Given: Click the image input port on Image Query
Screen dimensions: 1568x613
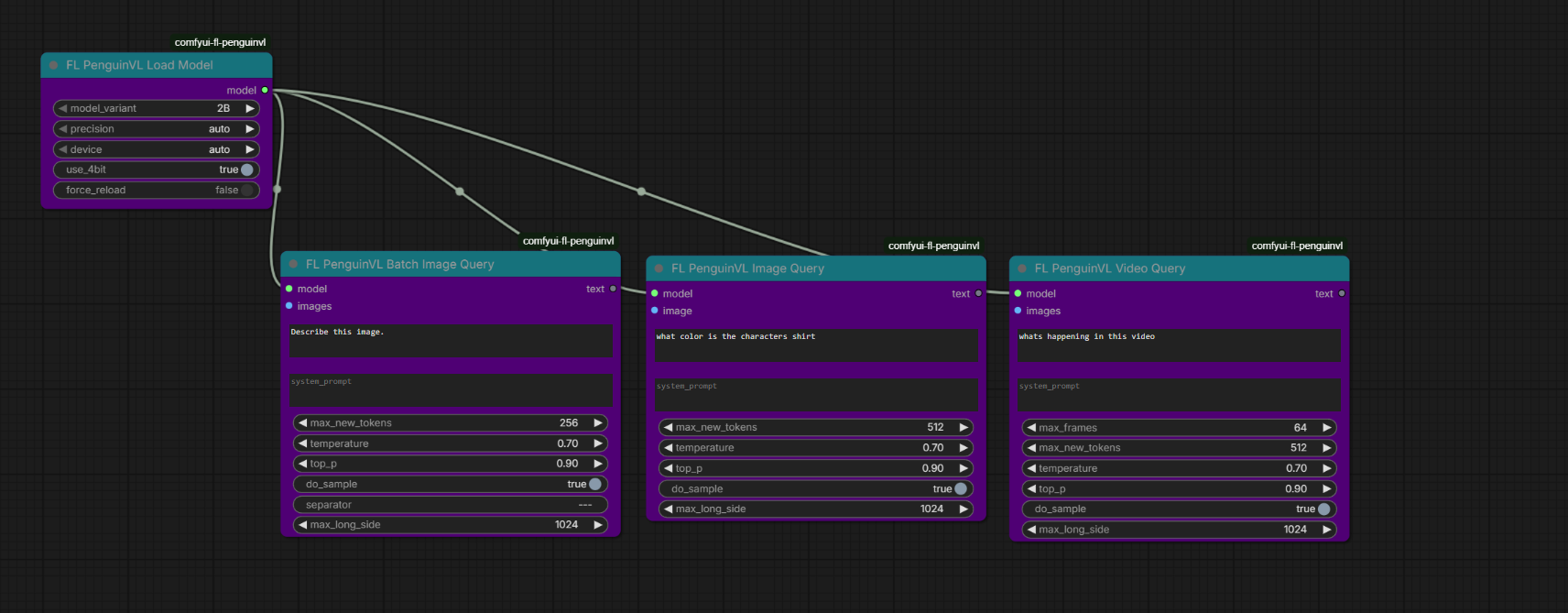Looking at the screenshot, I should pos(655,311).
